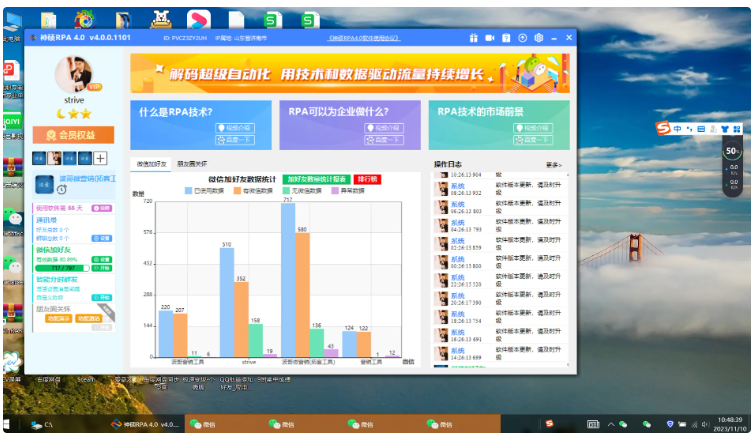This screenshot has width=754, height=438.
Task: Open the Windows Start button
Action: tap(7, 425)
